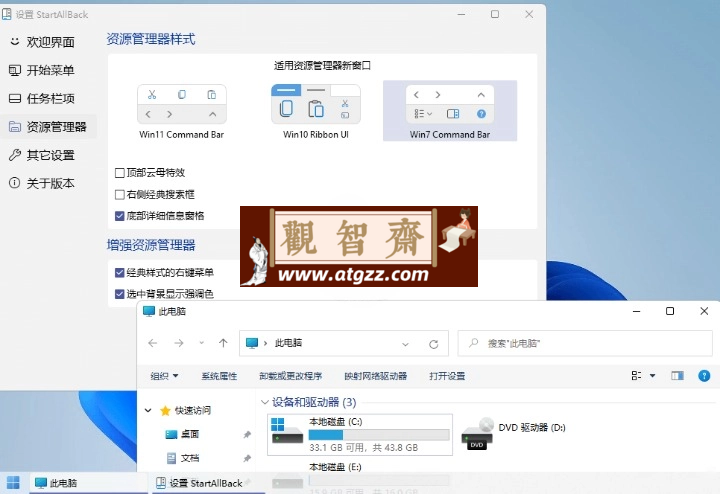Screen dimensions: 720x494
Task: Click the change view icon in Explorer
Action: pyautogui.click(x=636, y=376)
